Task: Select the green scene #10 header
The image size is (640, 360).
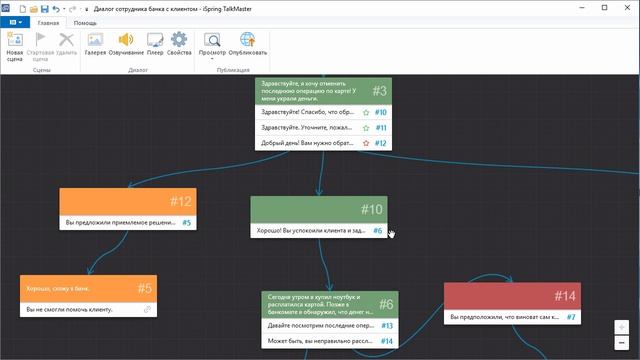Action: (x=319, y=209)
